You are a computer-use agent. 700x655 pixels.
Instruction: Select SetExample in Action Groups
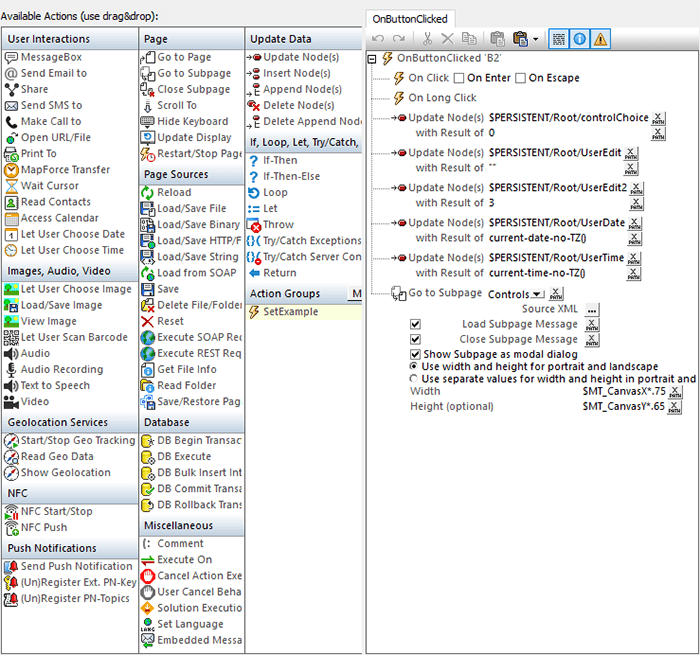pyautogui.click(x=290, y=312)
